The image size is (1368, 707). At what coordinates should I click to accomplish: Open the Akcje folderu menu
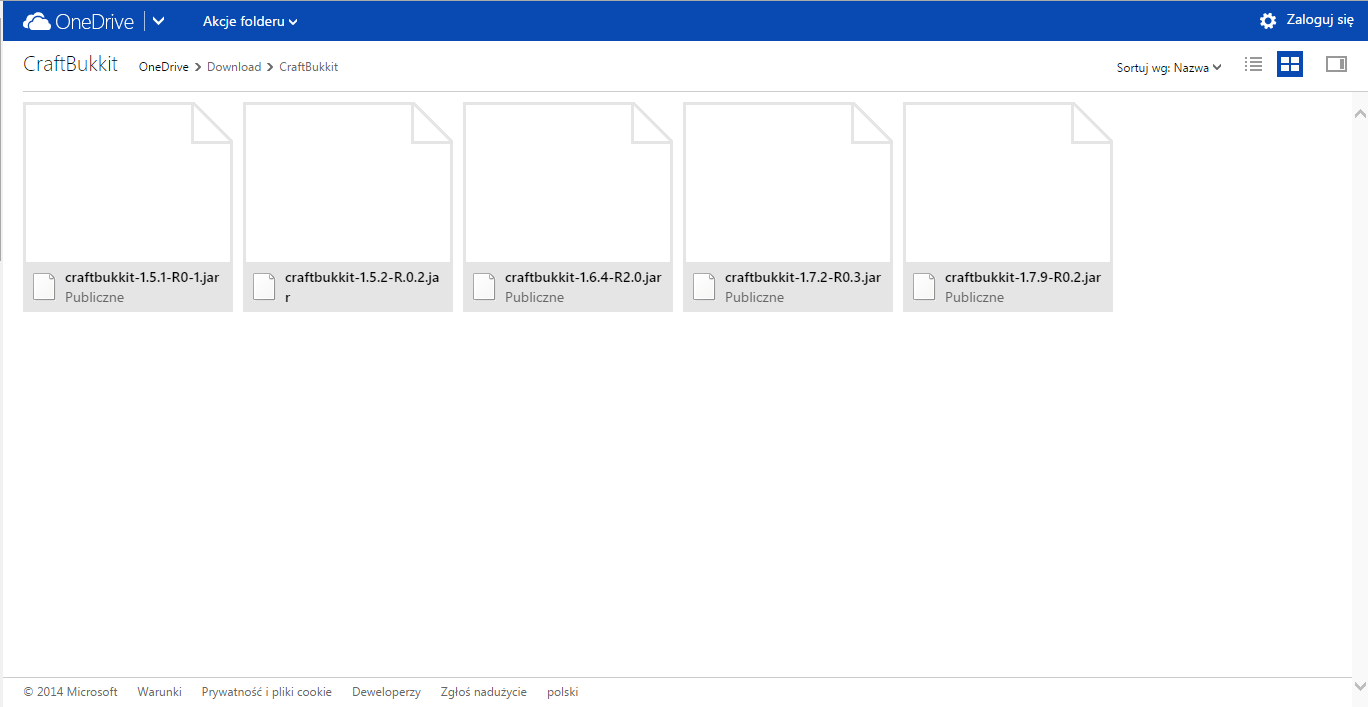coord(250,21)
